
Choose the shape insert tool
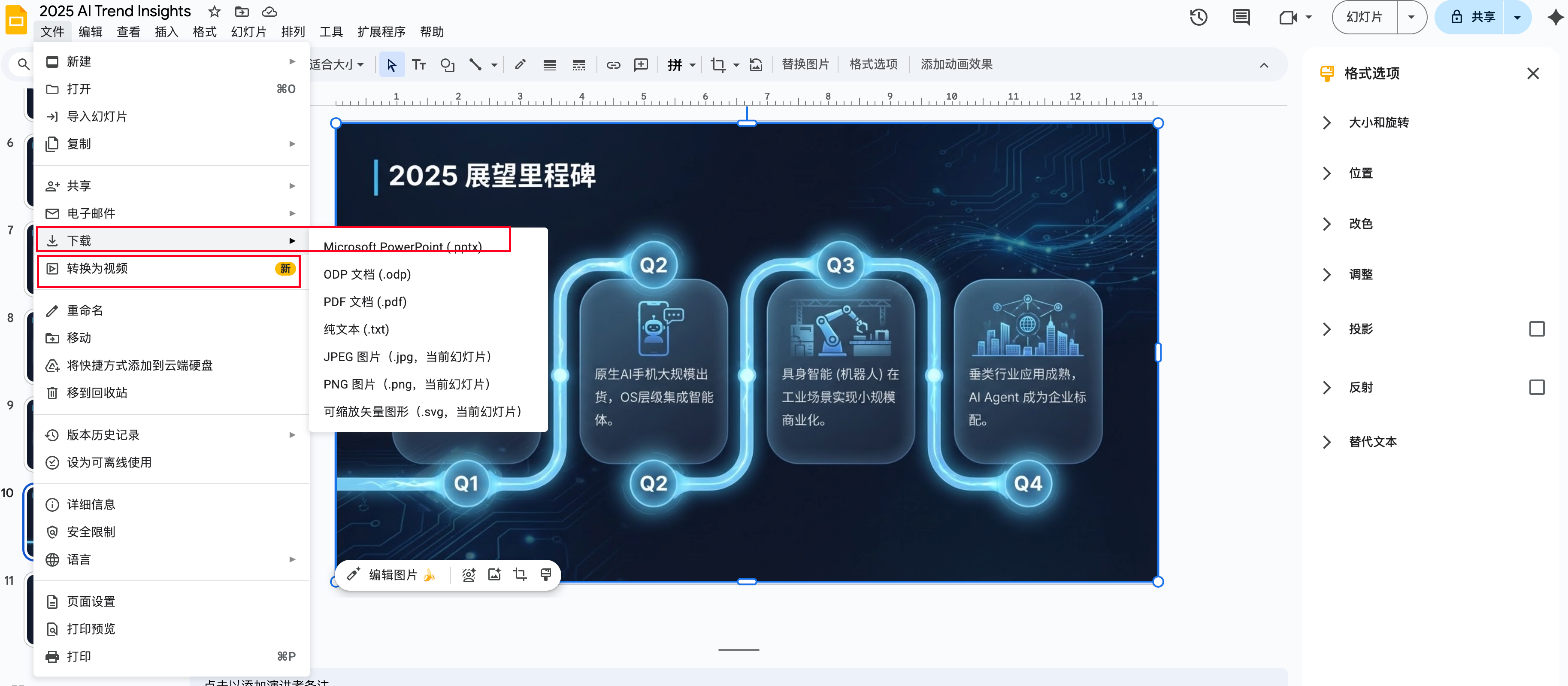[x=448, y=64]
